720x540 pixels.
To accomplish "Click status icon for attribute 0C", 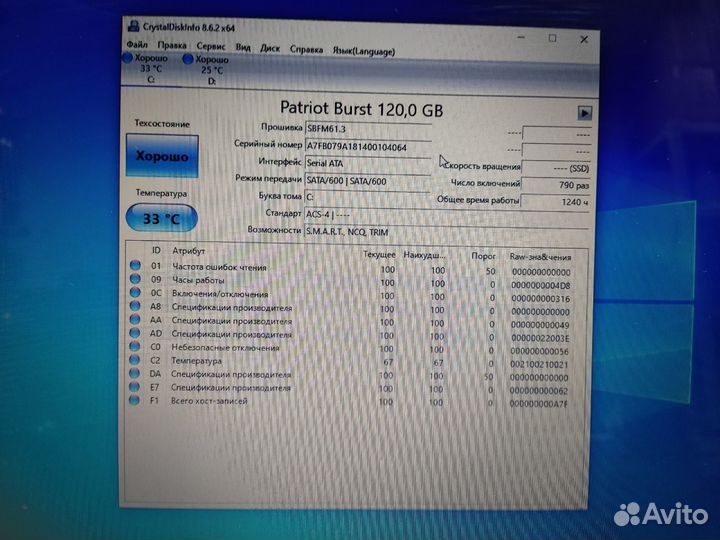I will coord(135,292).
